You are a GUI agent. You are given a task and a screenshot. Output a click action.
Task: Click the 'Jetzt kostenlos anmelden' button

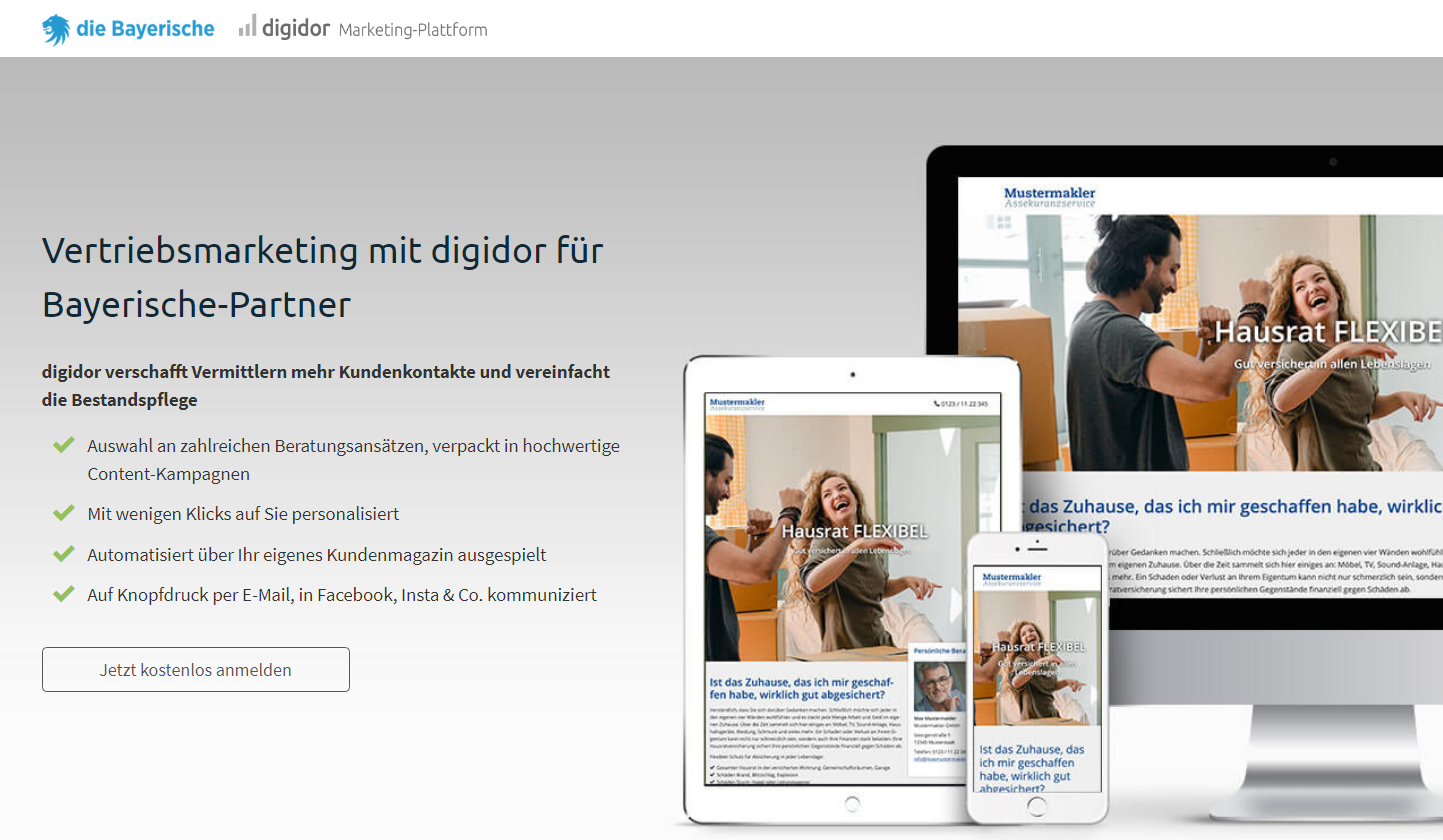click(x=196, y=669)
